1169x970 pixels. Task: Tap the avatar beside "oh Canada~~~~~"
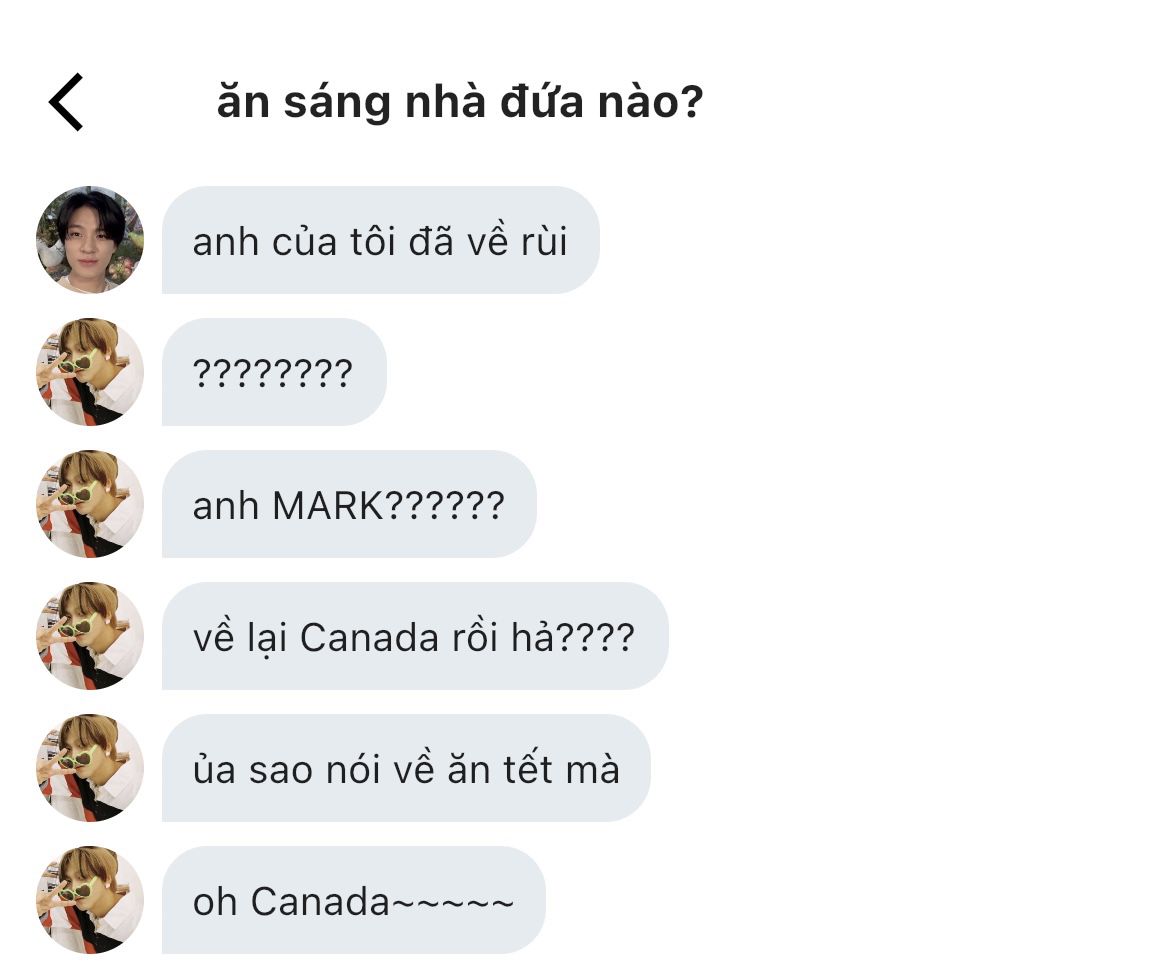coord(90,900)
